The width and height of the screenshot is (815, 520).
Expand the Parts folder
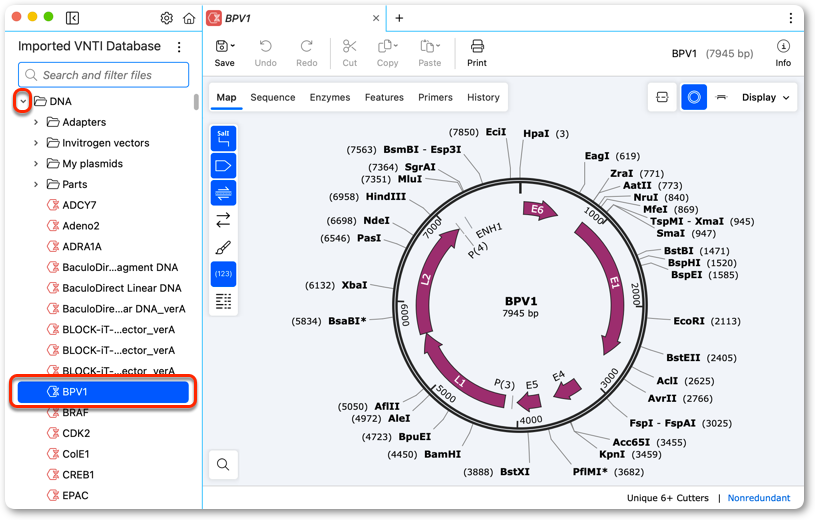point(35,185)
